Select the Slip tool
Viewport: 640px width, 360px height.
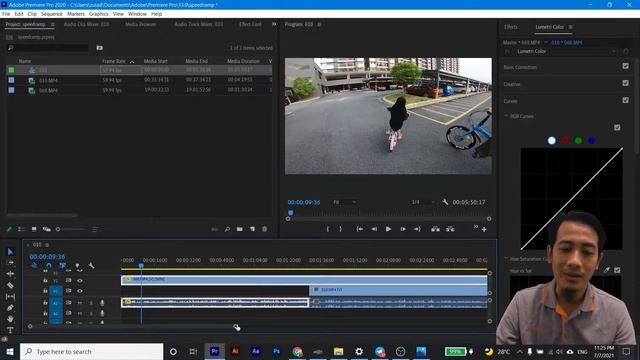tap(10, 296)
